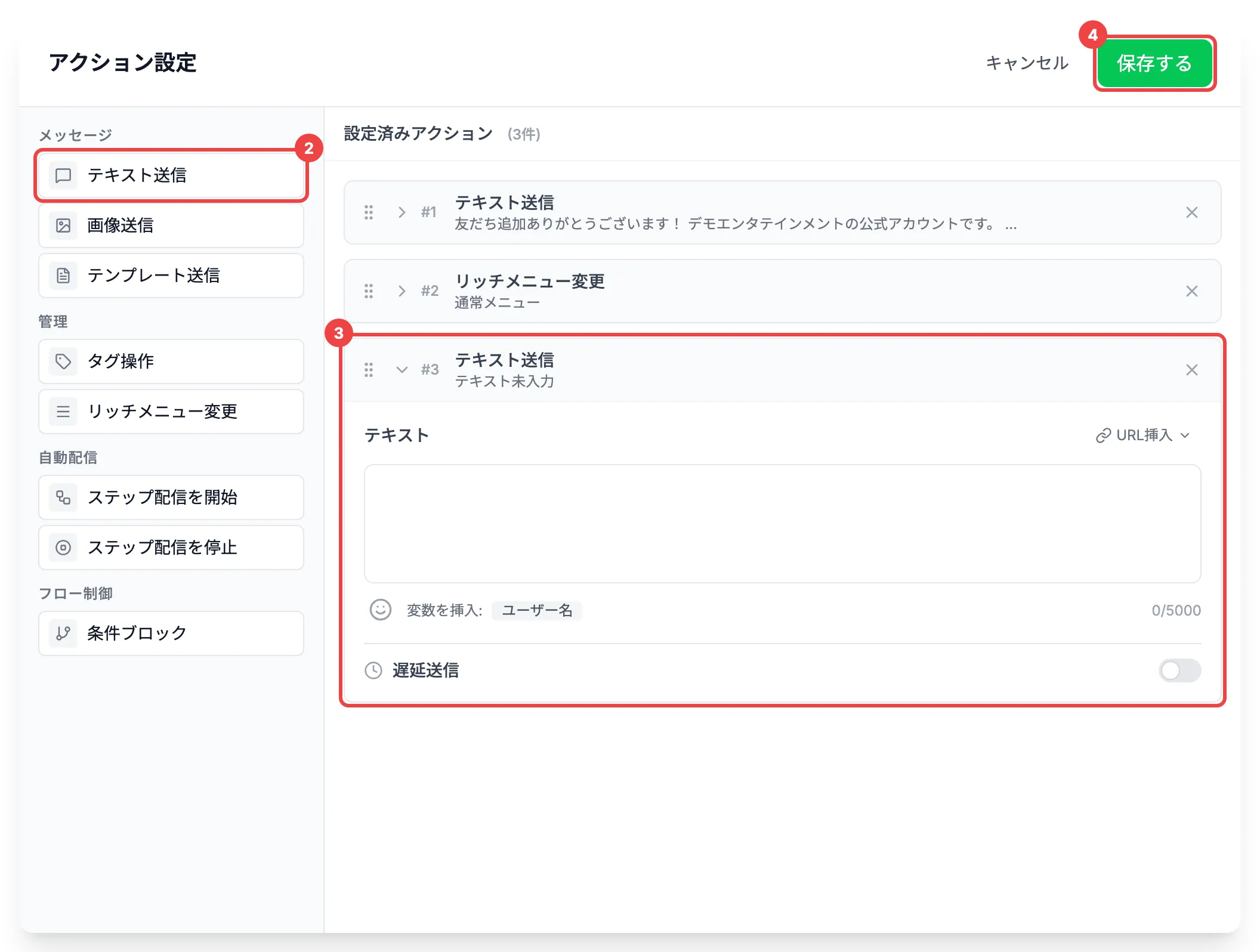
Task: Grab the drag handle of action #2
Action: coord(369,291)
